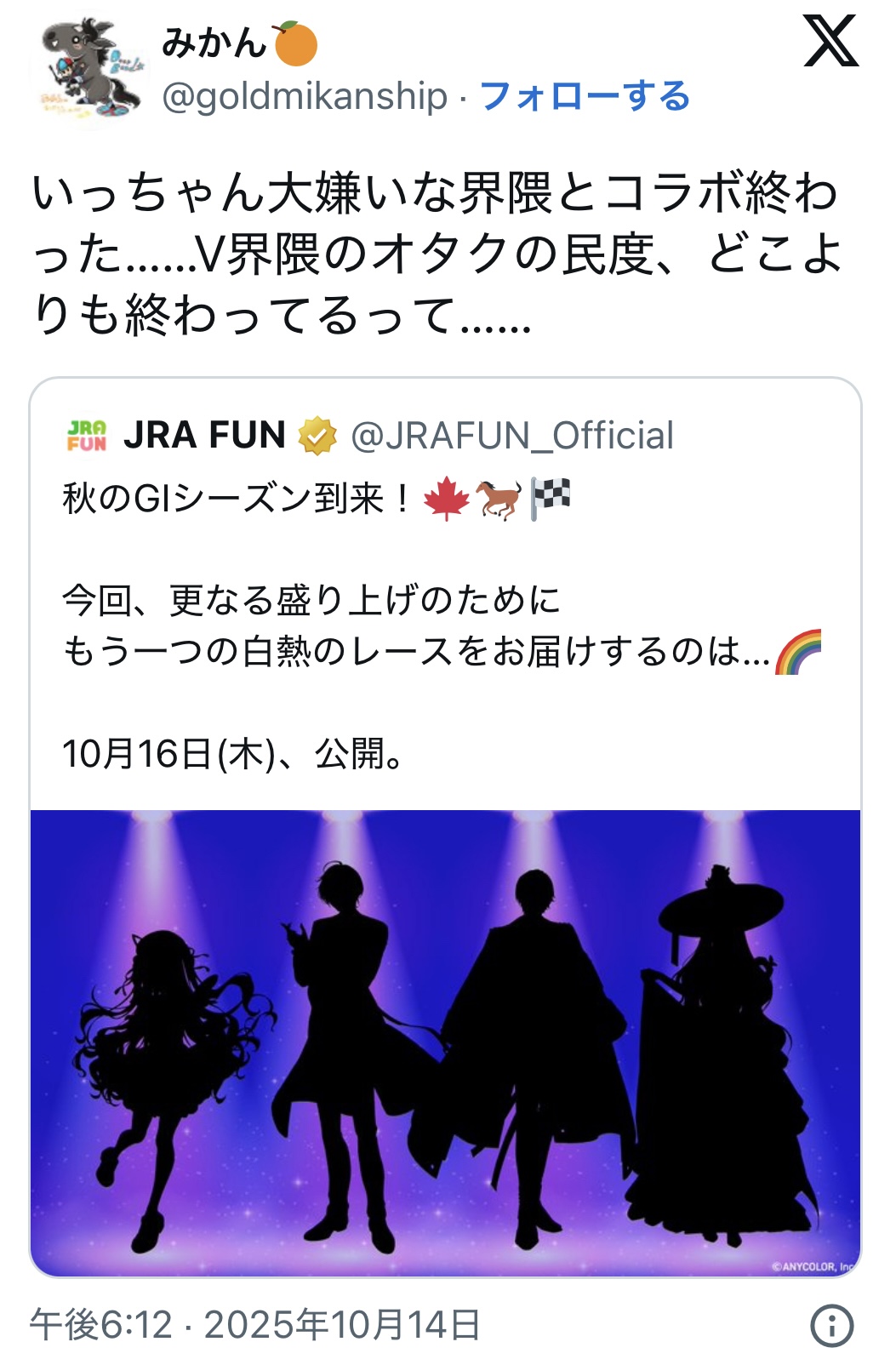Click the orange emoji beside みかん
The image size is (896, 1359).
coord(295,43)
